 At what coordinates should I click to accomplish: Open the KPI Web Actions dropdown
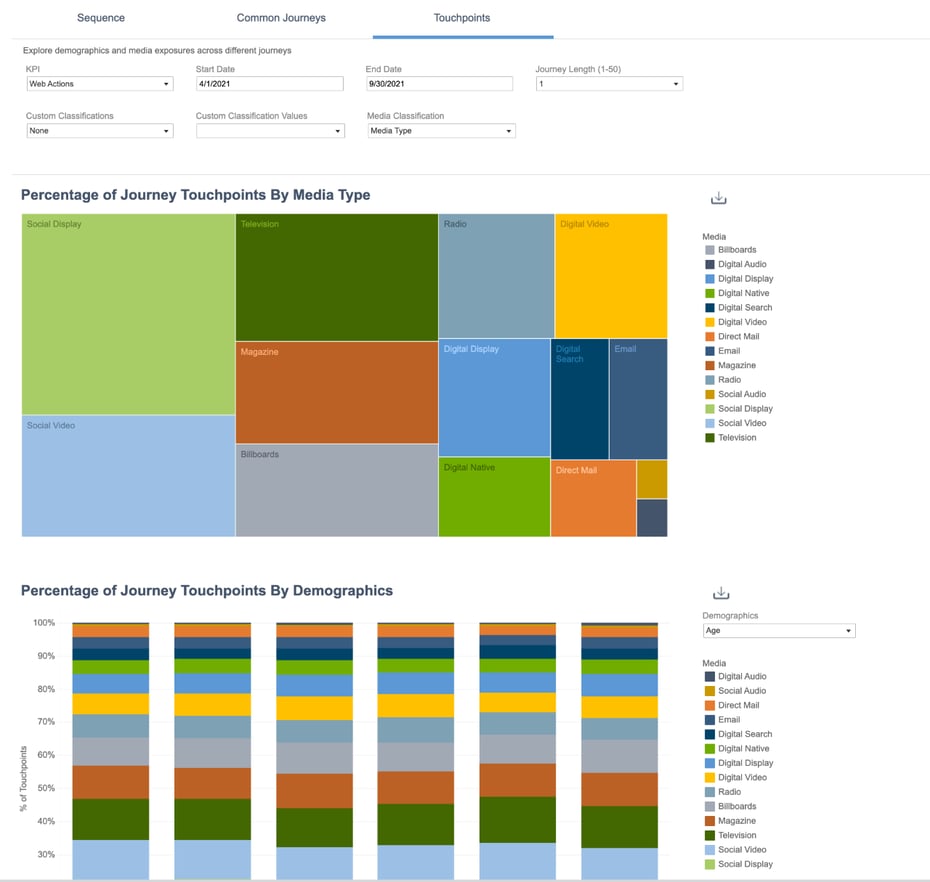(99, 84)
